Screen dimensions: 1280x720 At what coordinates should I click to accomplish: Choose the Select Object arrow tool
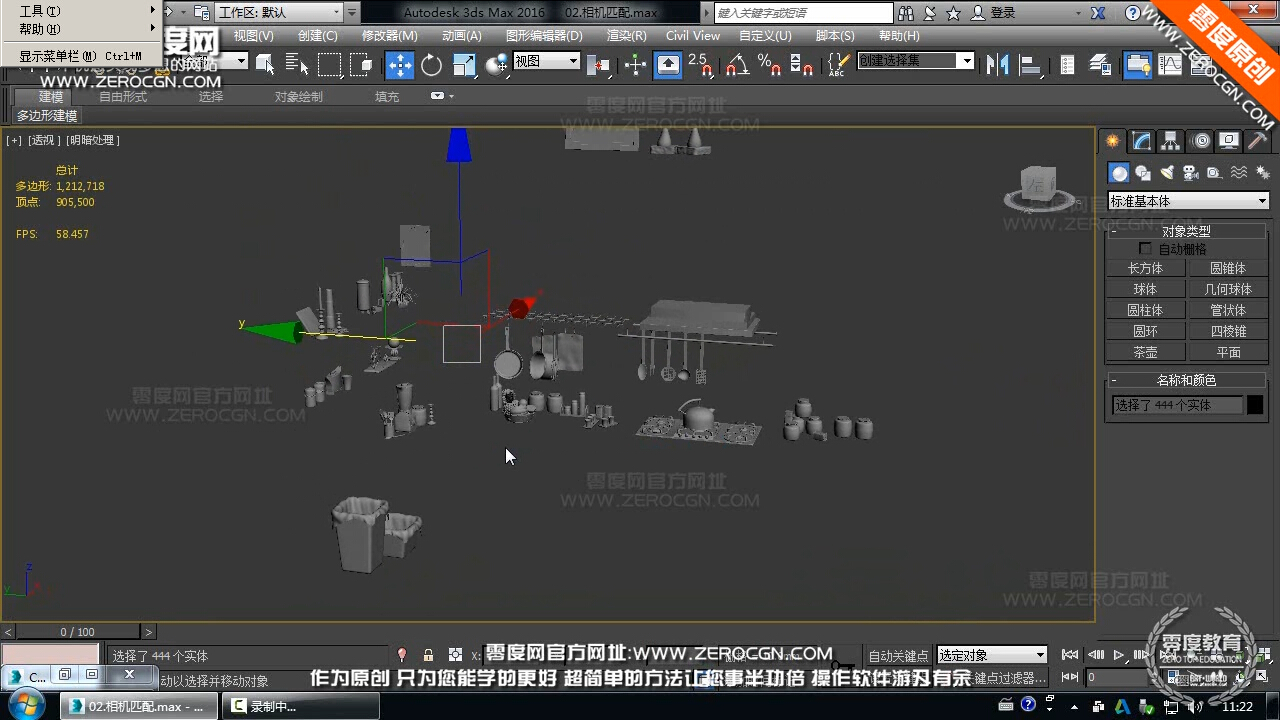click(265, 65)
